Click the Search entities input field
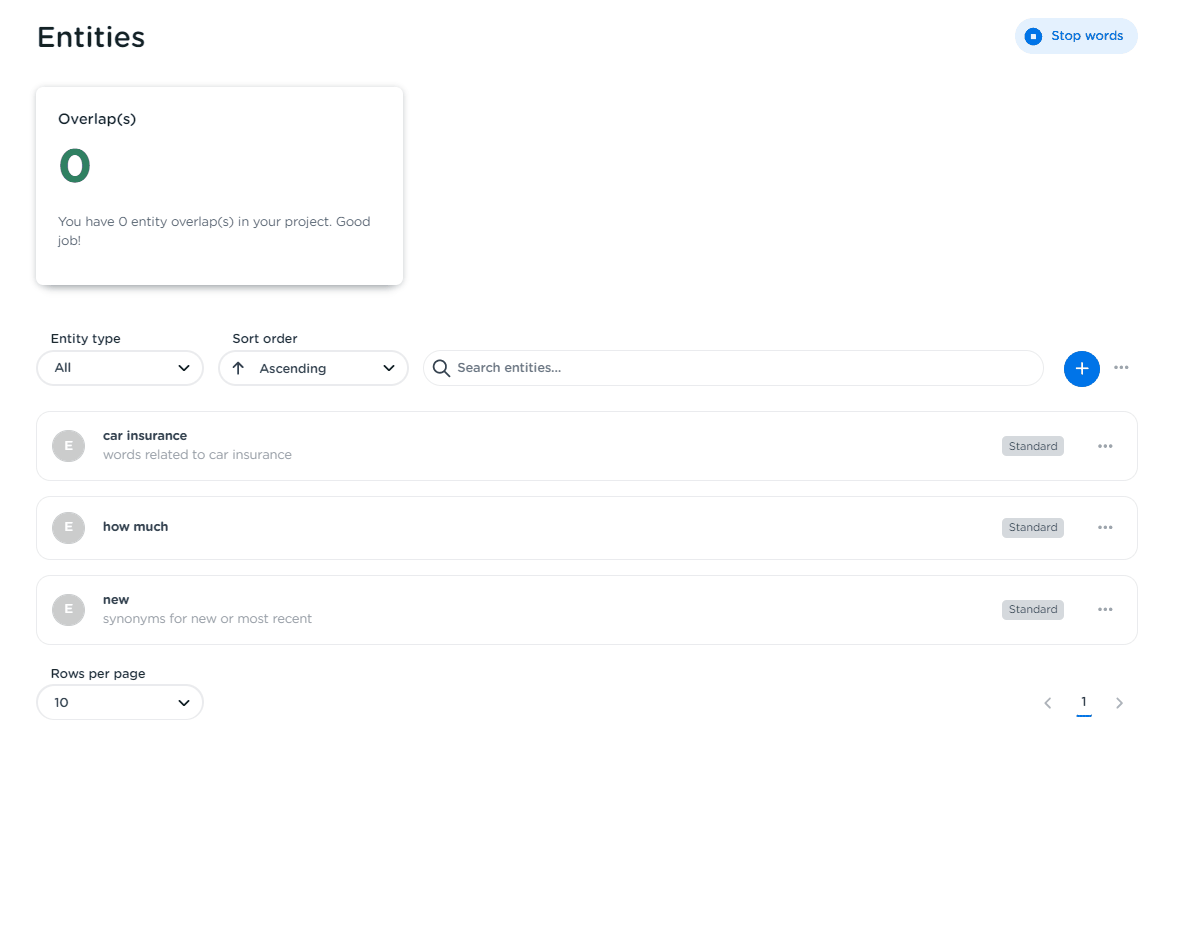The image size is (1192, 935). point(740,368)
